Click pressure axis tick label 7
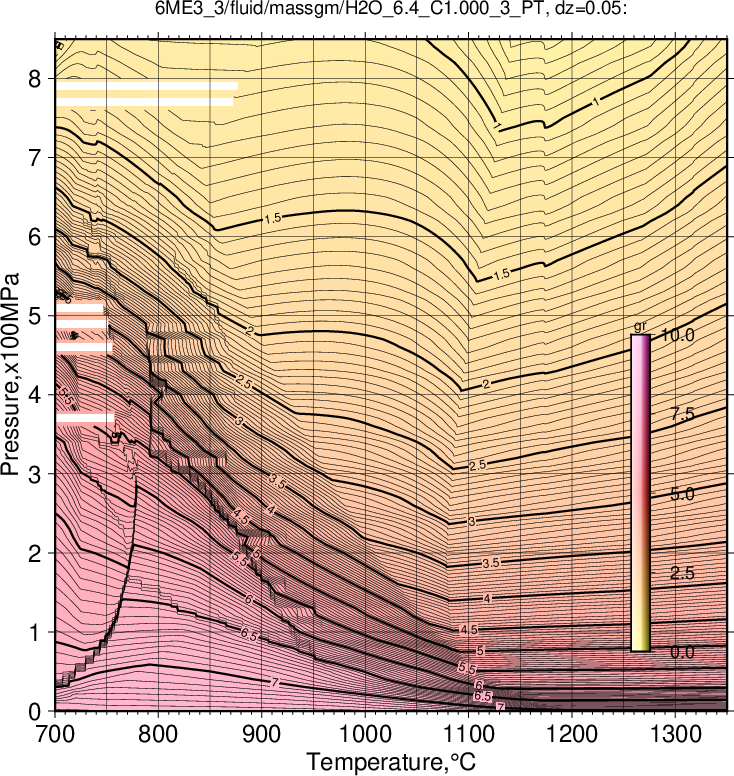Screen dimensions: 734x776 coord(35,157)
